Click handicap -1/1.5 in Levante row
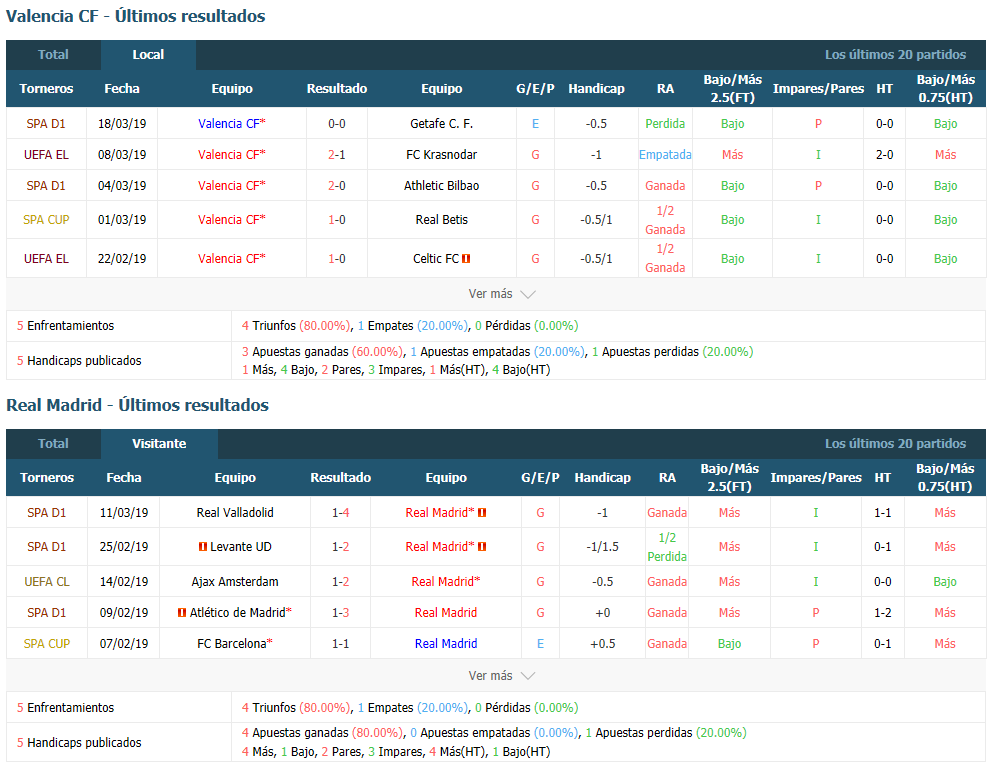 point(602,547)
